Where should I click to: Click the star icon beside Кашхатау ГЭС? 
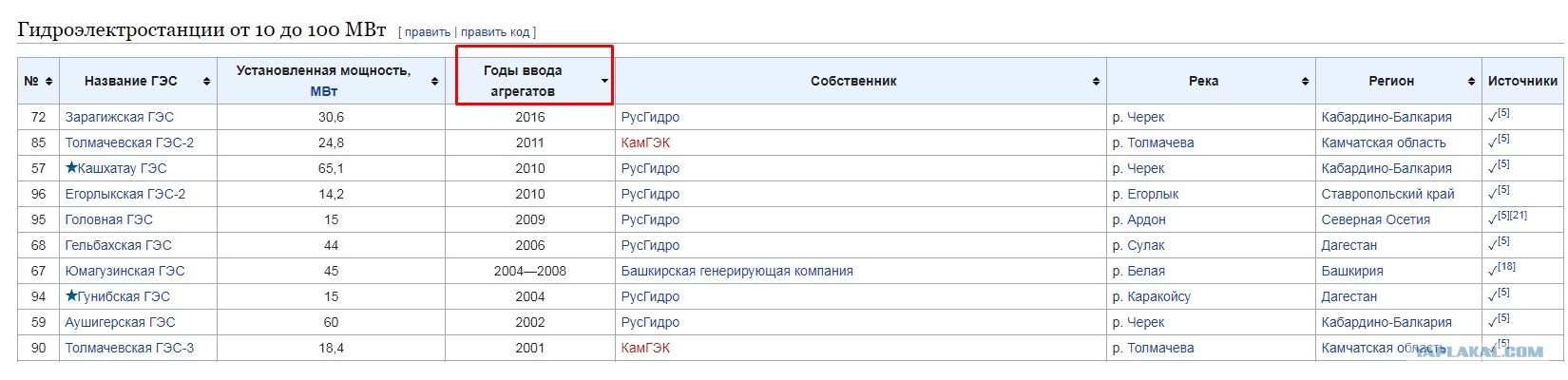(x=71, y=167)
